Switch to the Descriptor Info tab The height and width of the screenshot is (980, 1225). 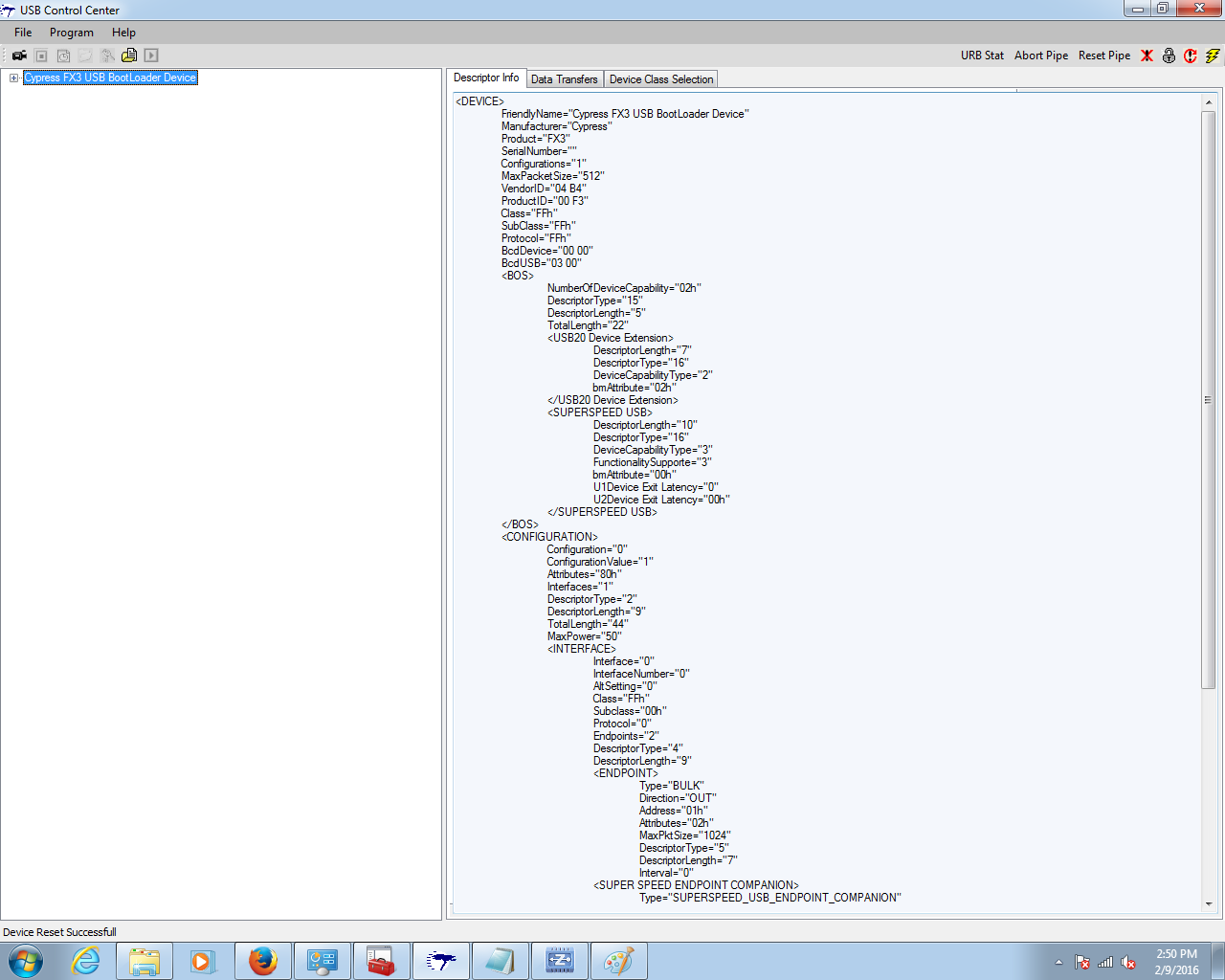point(486,78)
